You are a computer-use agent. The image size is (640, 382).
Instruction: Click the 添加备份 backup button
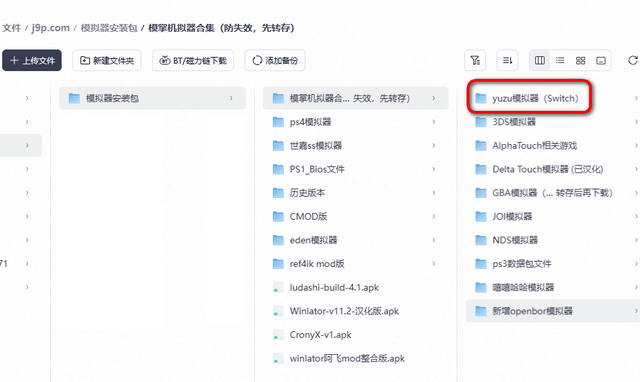click(x=275, y=60)
